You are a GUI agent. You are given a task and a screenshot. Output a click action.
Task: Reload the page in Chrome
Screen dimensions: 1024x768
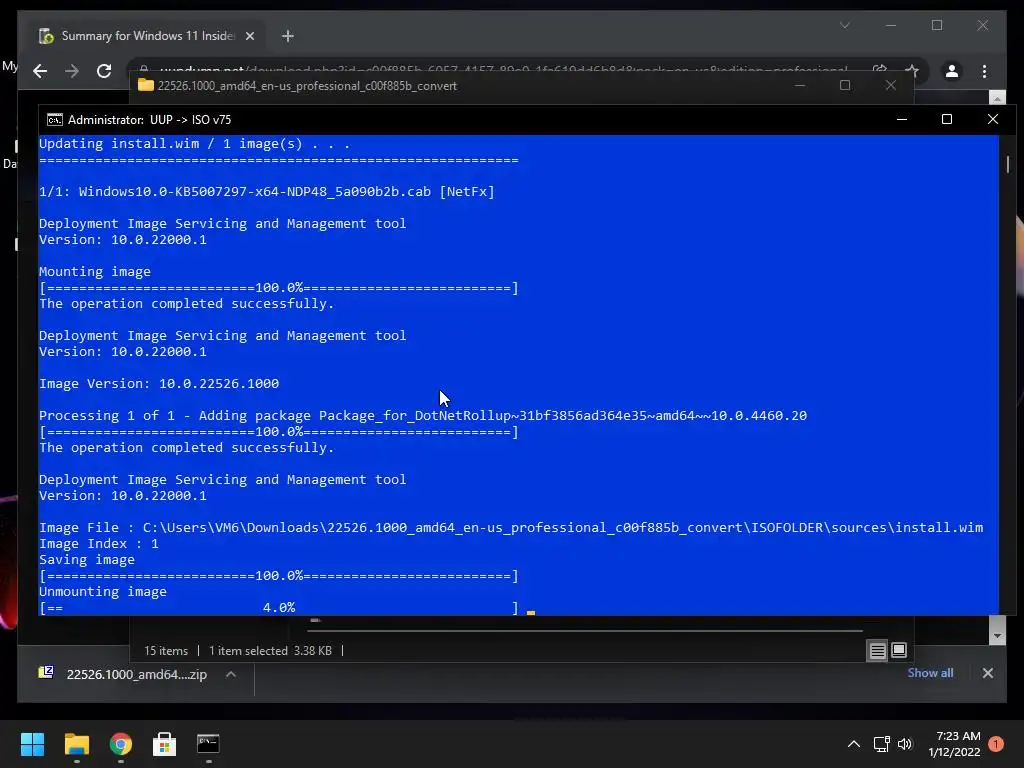pyautogui.click(x=104, y=71)
